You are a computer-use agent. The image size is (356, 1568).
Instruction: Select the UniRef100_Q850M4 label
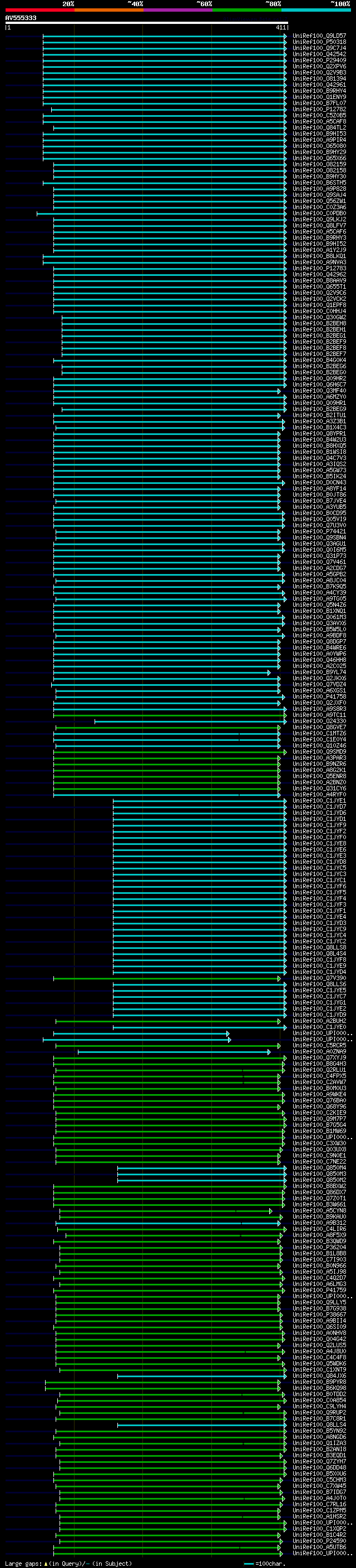[319, 1168]
